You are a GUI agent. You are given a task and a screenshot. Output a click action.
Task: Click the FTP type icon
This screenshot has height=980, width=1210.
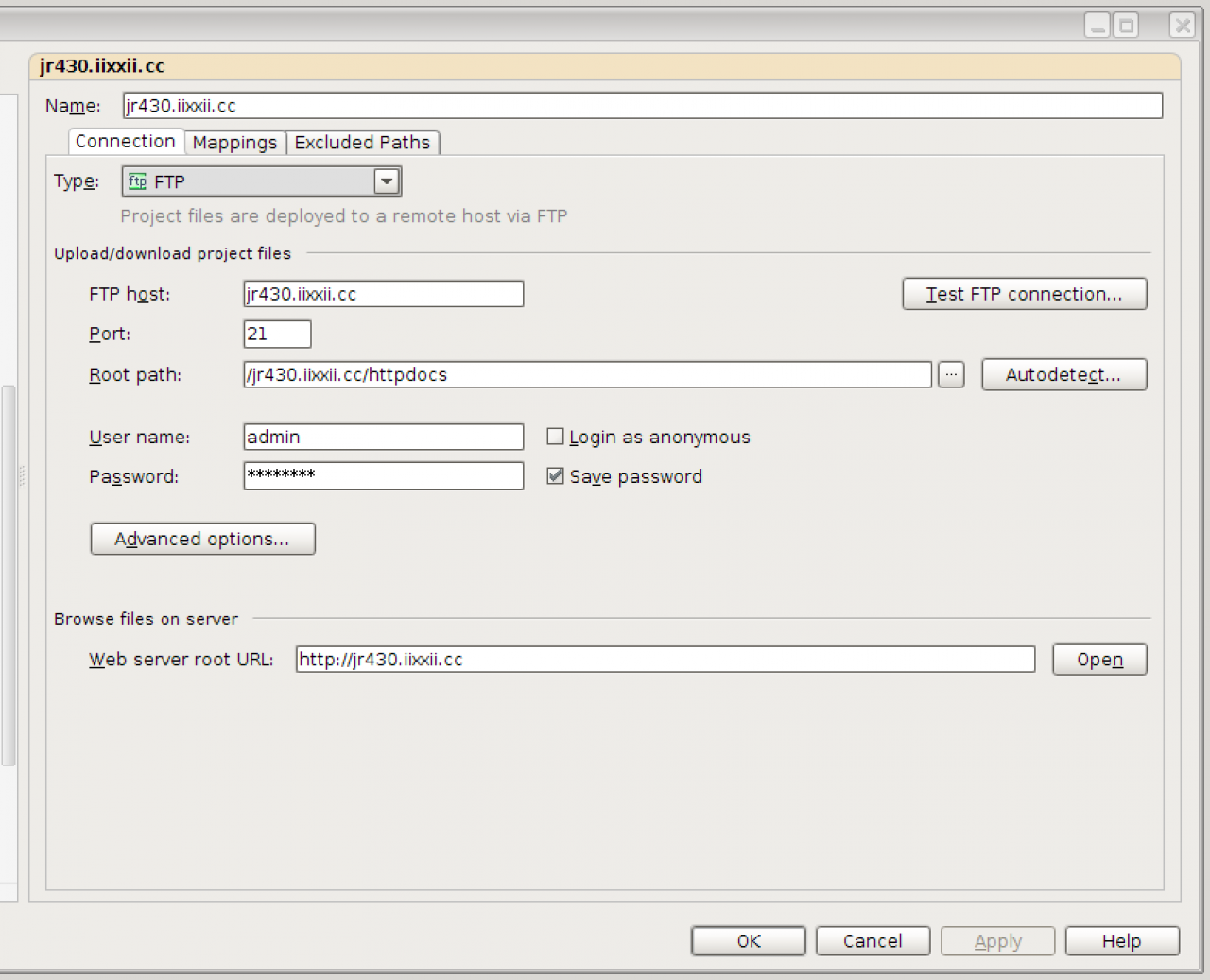138,181
